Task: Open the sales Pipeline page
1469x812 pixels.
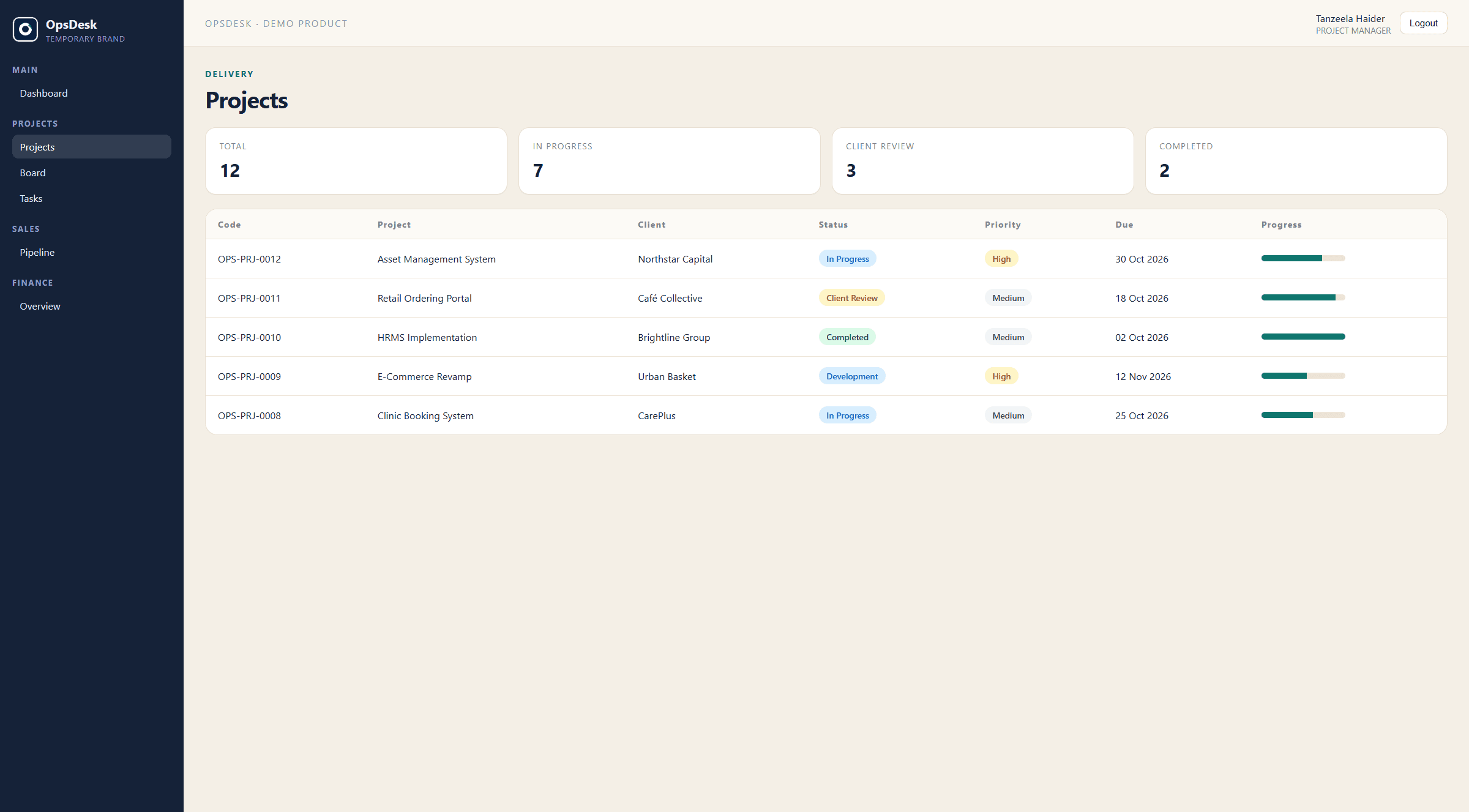Action: pyautogui.click(x=92, y=252)
